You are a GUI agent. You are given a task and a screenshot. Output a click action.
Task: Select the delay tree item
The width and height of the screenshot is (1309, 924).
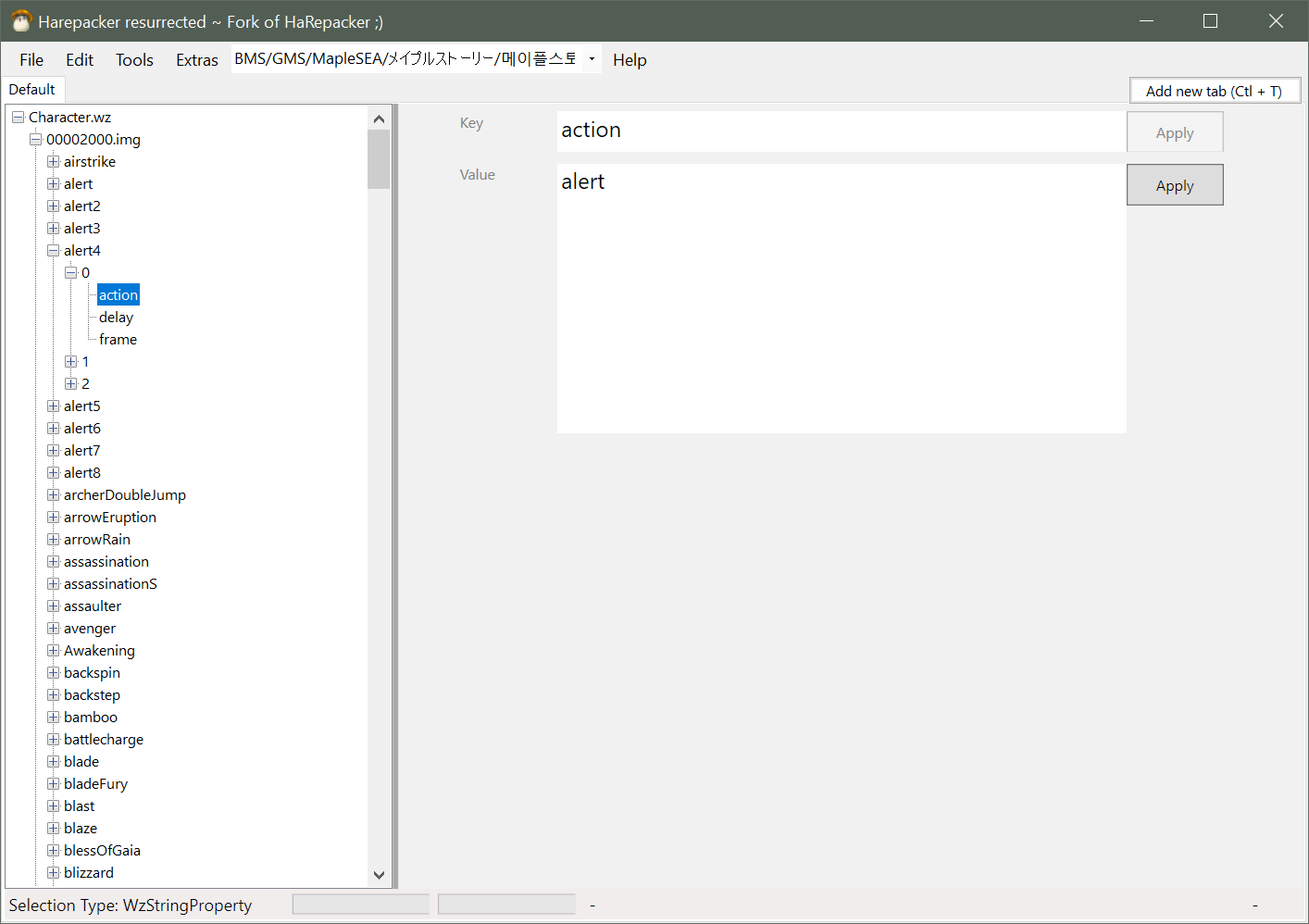pyautogui.click(x=116, y=317)
